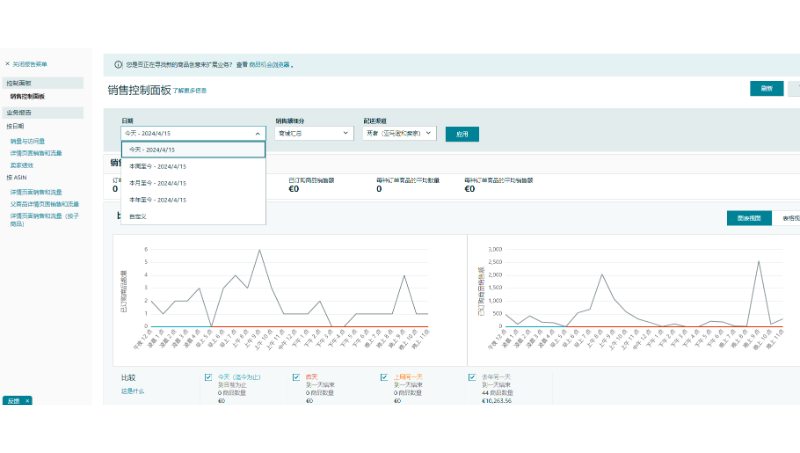This screenshot has height=453, width=800.
Task: Open the 配送渠道 fulfillment channel dropdown
Action: [399, 133]
